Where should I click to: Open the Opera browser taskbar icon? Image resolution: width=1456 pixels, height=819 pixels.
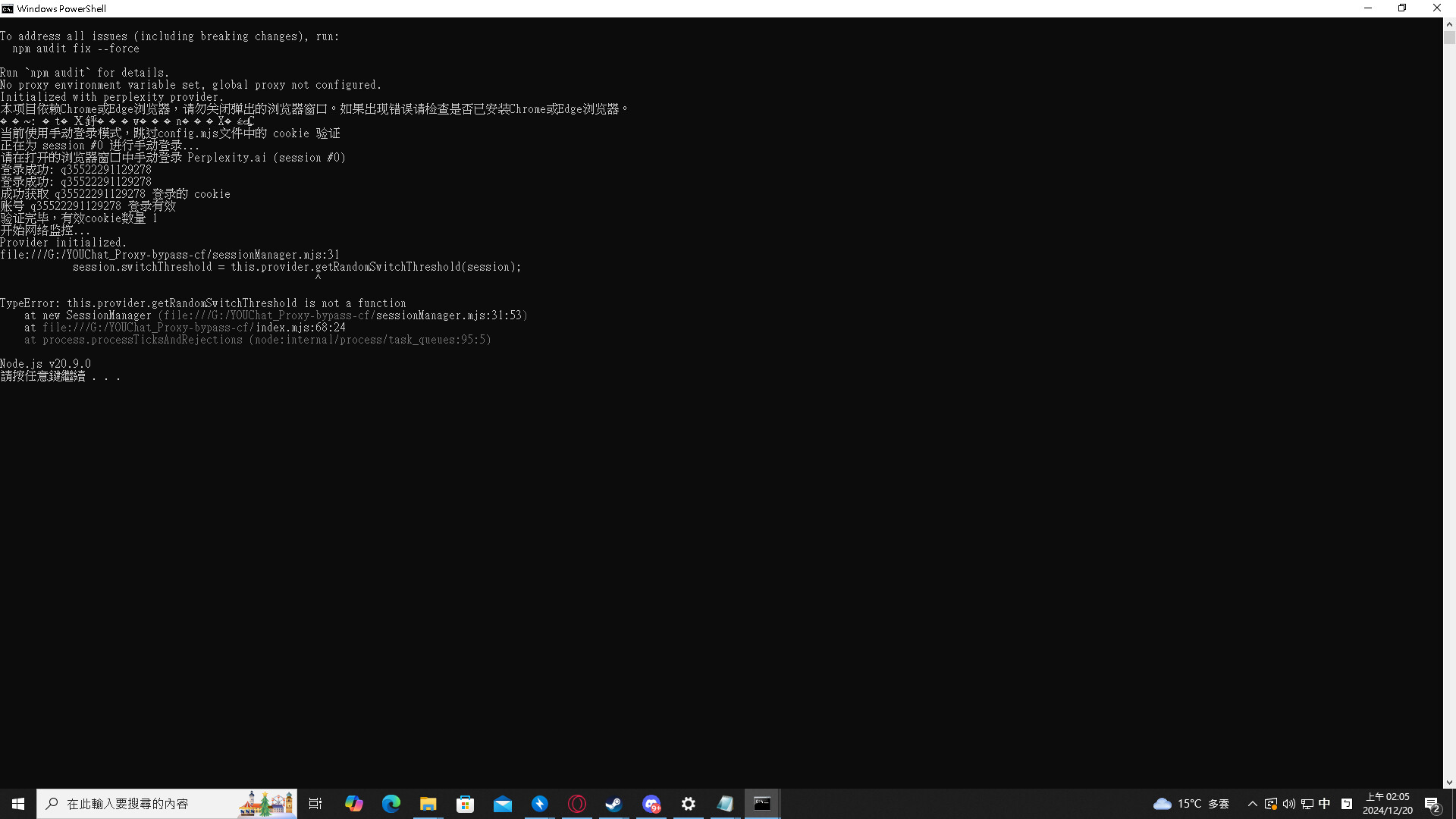[x=577, y=804]
